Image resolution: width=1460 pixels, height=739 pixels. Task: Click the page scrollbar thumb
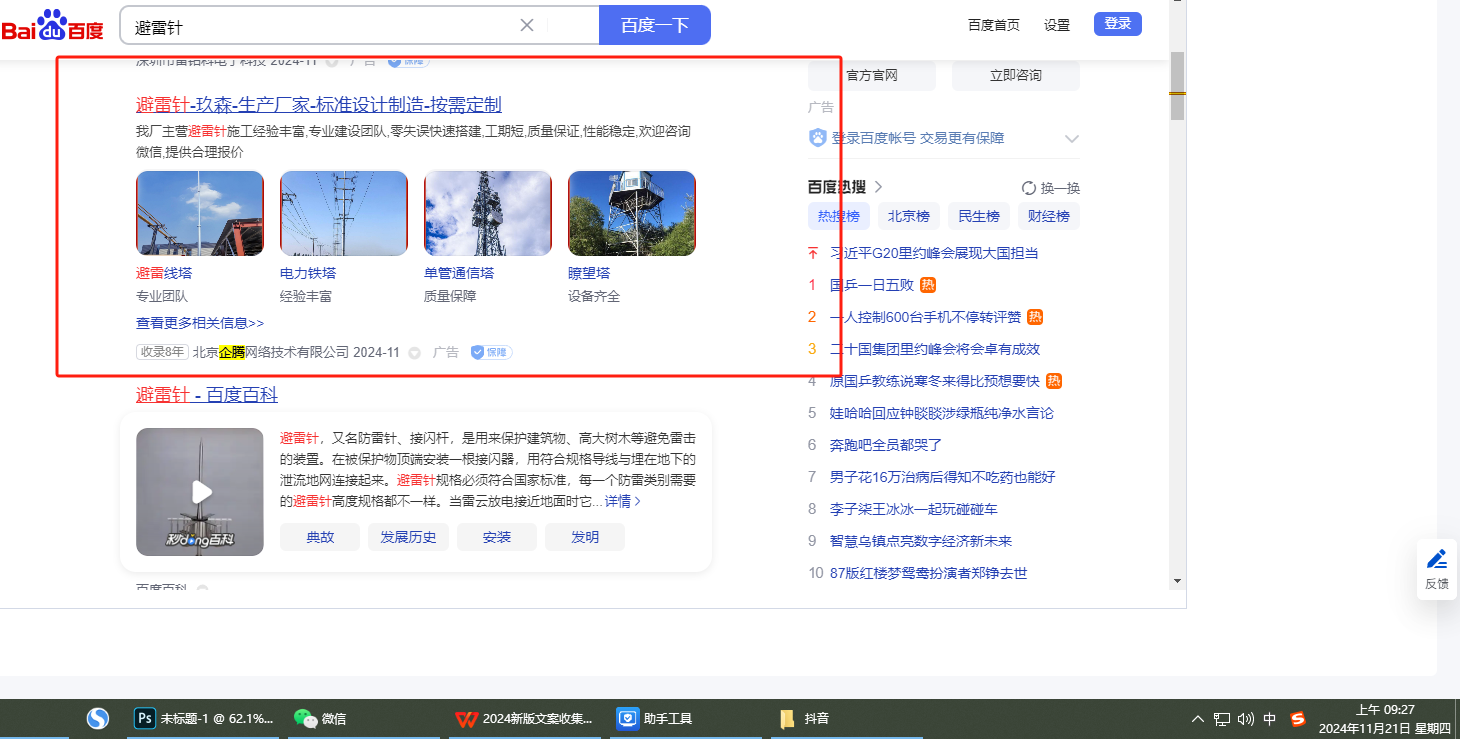[x=1177, y=85]
